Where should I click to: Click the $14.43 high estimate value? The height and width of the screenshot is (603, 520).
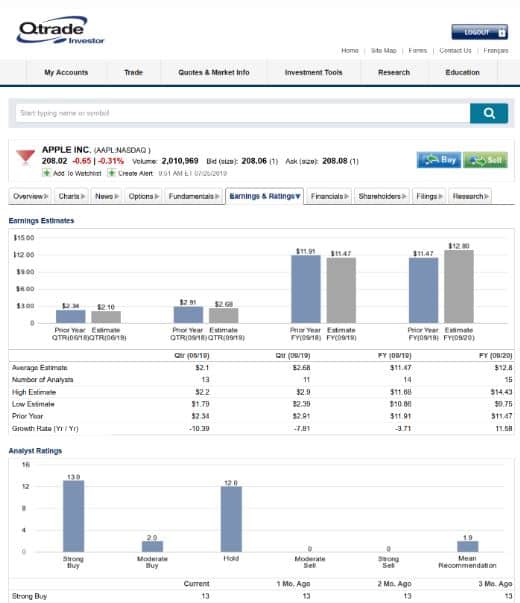[x=501, y=392]
